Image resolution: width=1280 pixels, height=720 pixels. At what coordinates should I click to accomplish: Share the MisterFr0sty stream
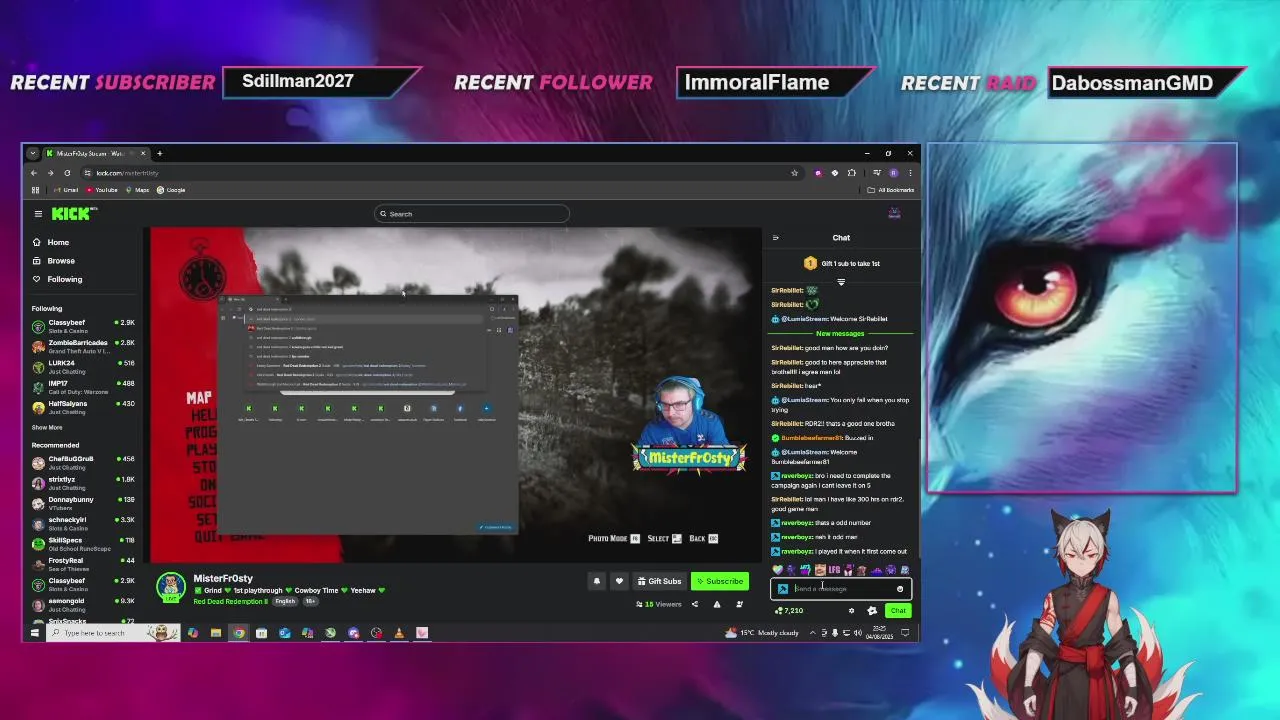tap(695, 604)
